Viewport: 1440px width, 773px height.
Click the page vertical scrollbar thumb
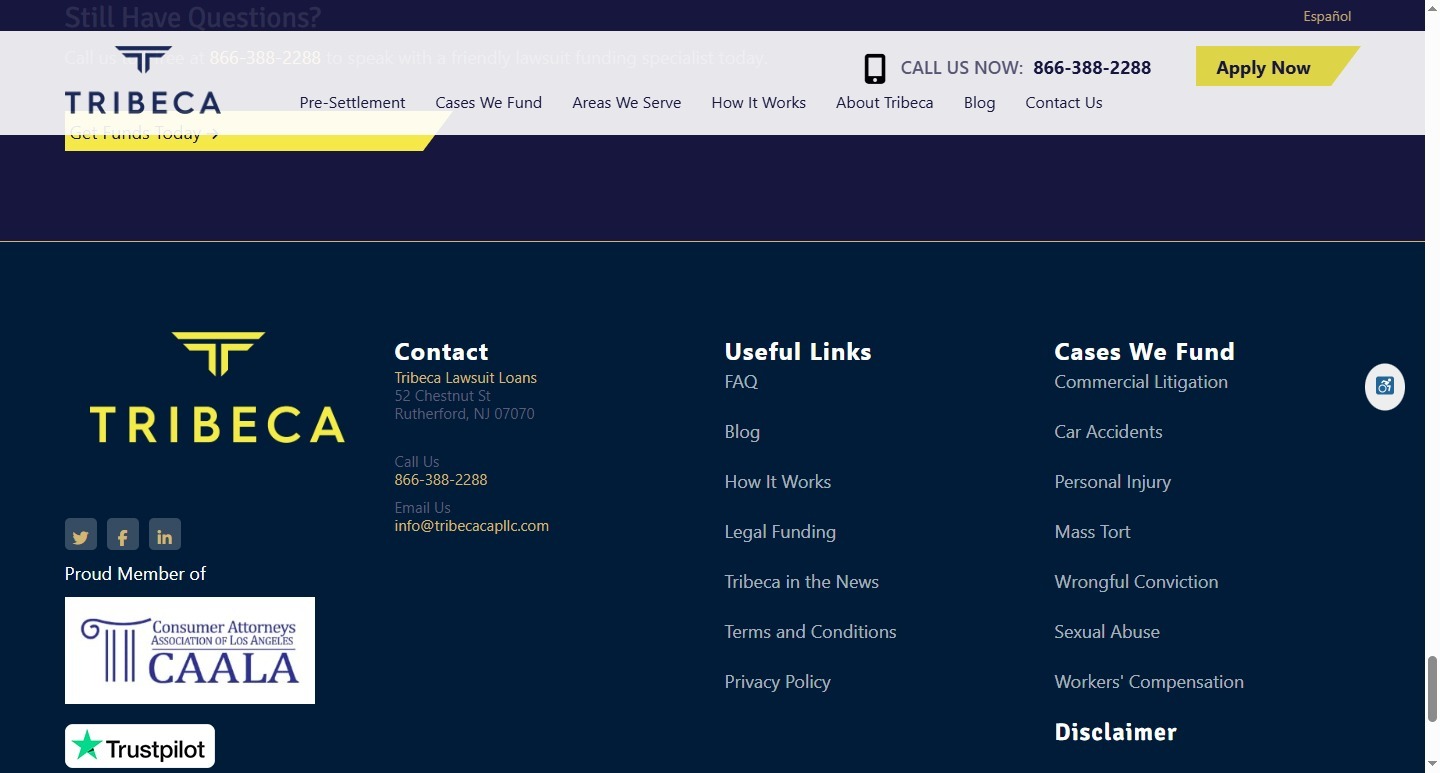tap(1432, 688)
